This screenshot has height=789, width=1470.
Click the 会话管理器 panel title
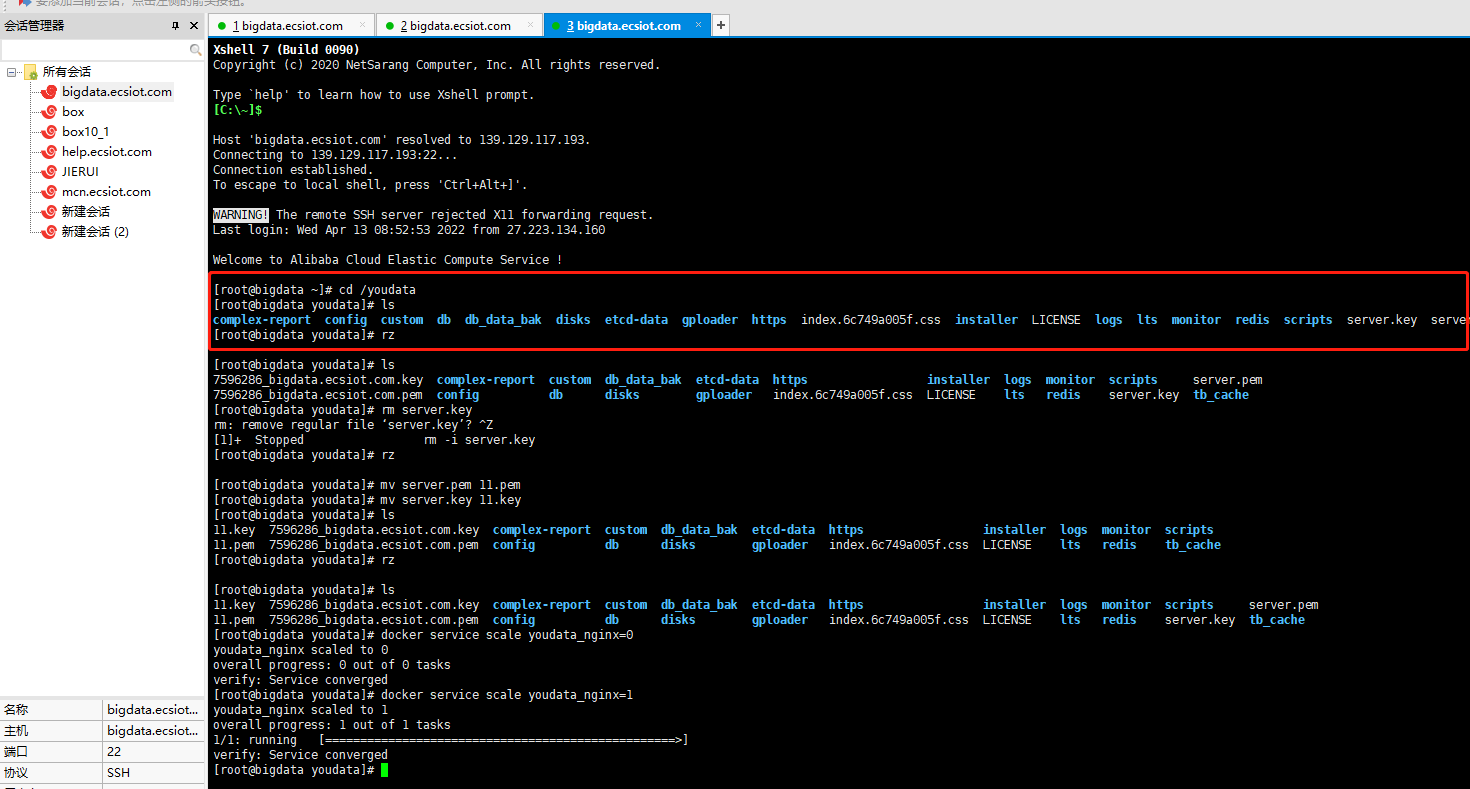click(x=34, y=25)
